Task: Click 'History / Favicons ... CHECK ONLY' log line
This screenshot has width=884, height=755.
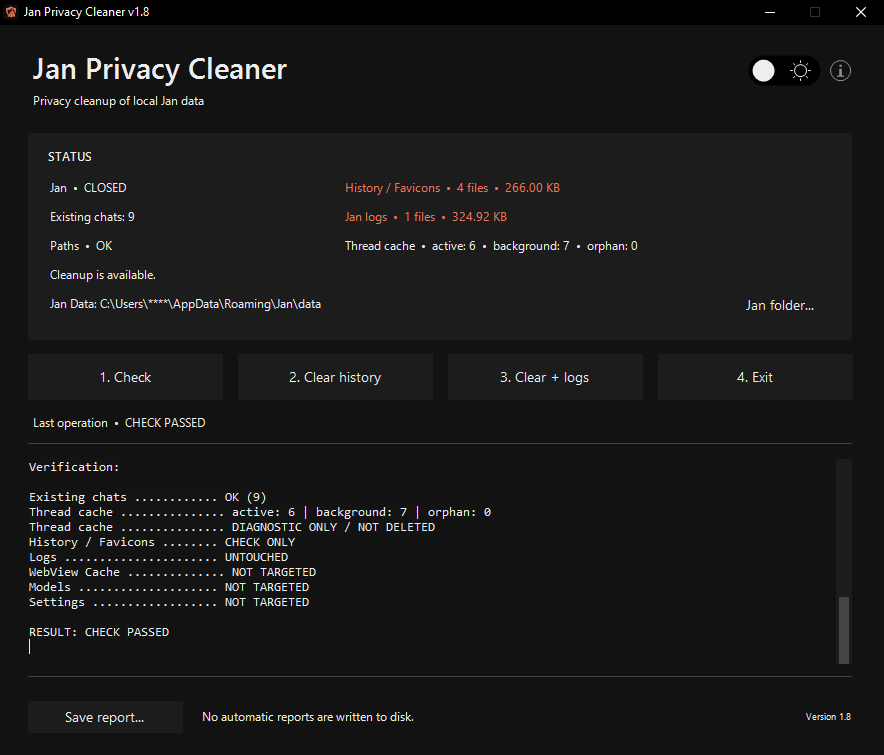Action: point(162,542)
